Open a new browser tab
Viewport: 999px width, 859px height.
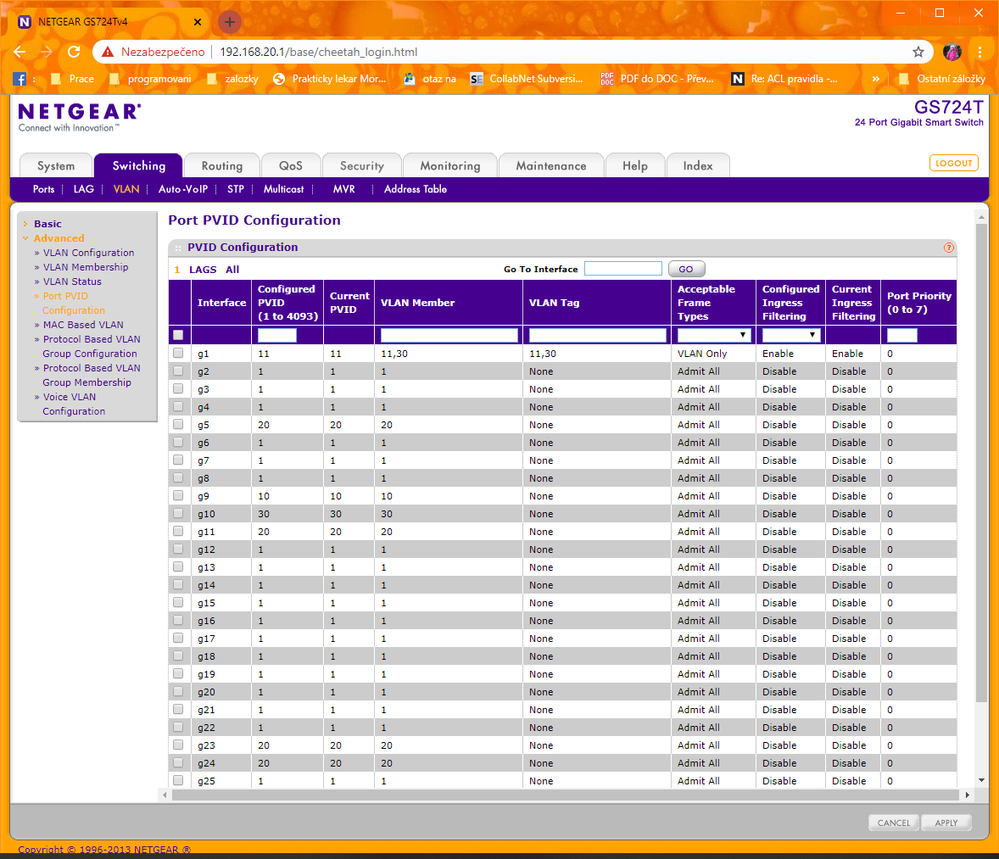tap(229, 22)
